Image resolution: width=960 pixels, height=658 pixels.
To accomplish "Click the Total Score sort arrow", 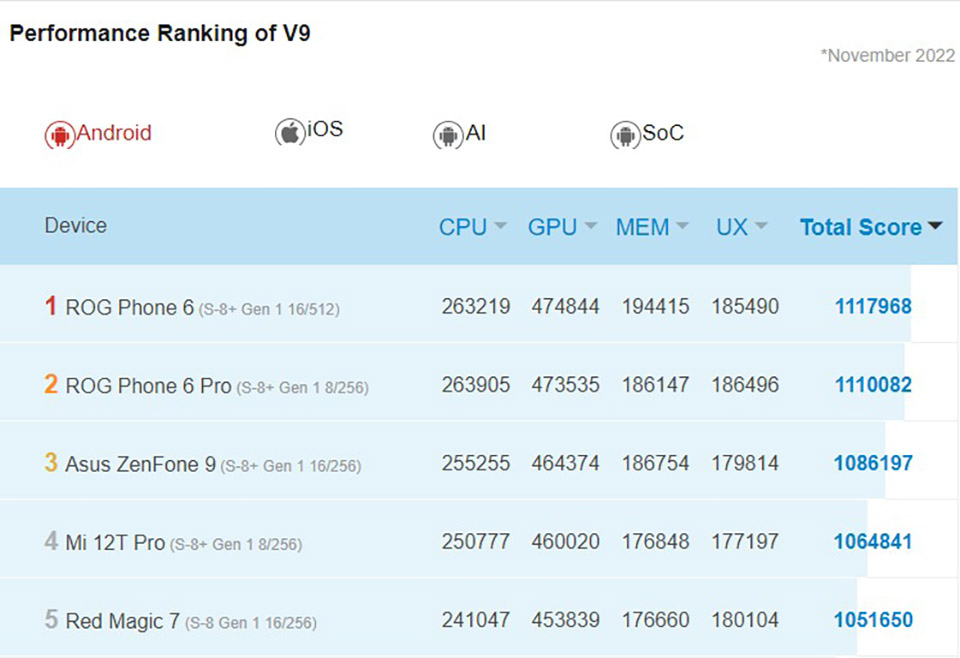I will tap(935, 226).
